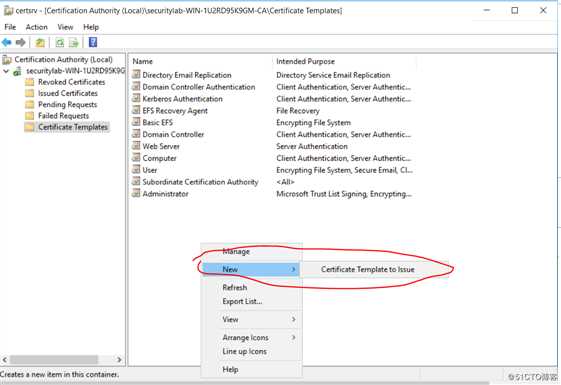The width and height of the screenshot is (561, 385).
Task: Open the Help menu in menu bar
Action: click(91, 27)
